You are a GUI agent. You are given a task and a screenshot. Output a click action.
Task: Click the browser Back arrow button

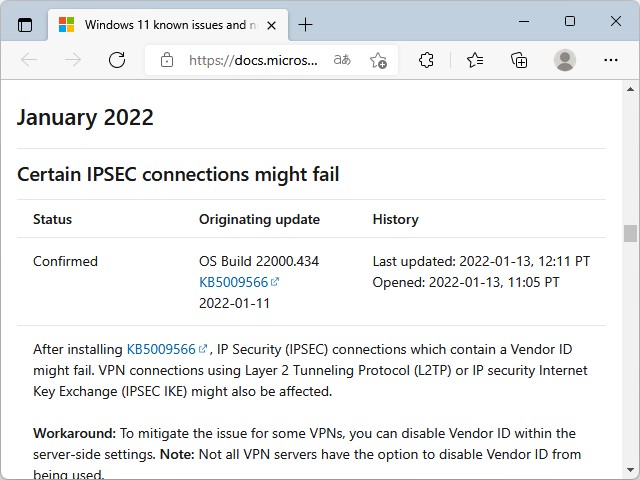point(29,60)
